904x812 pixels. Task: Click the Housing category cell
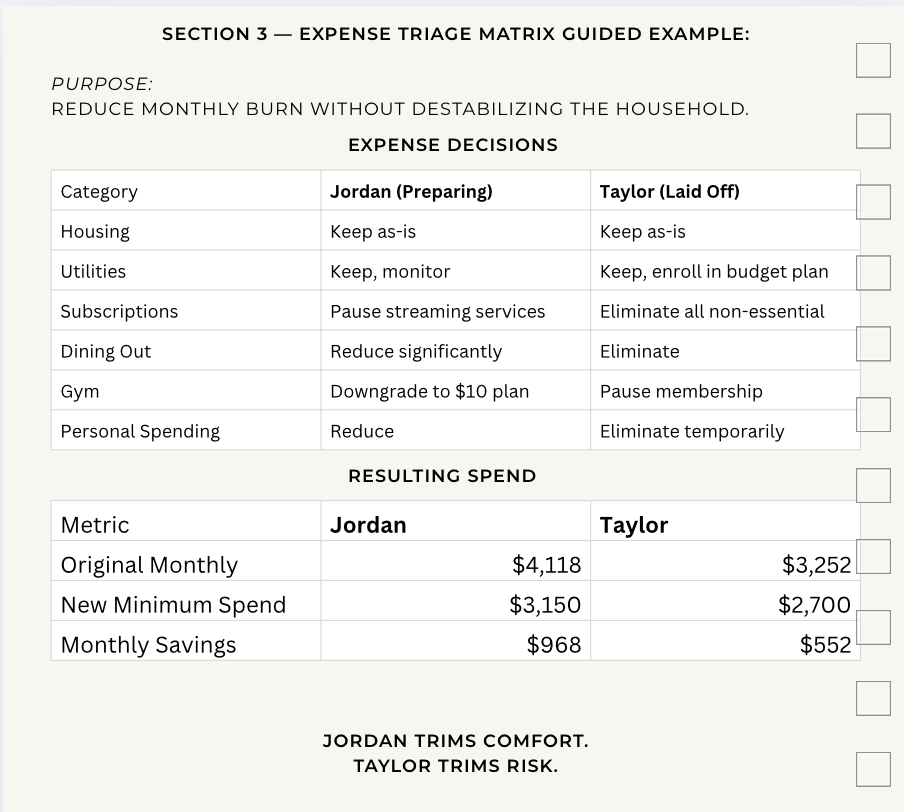[x=186, y=231]
